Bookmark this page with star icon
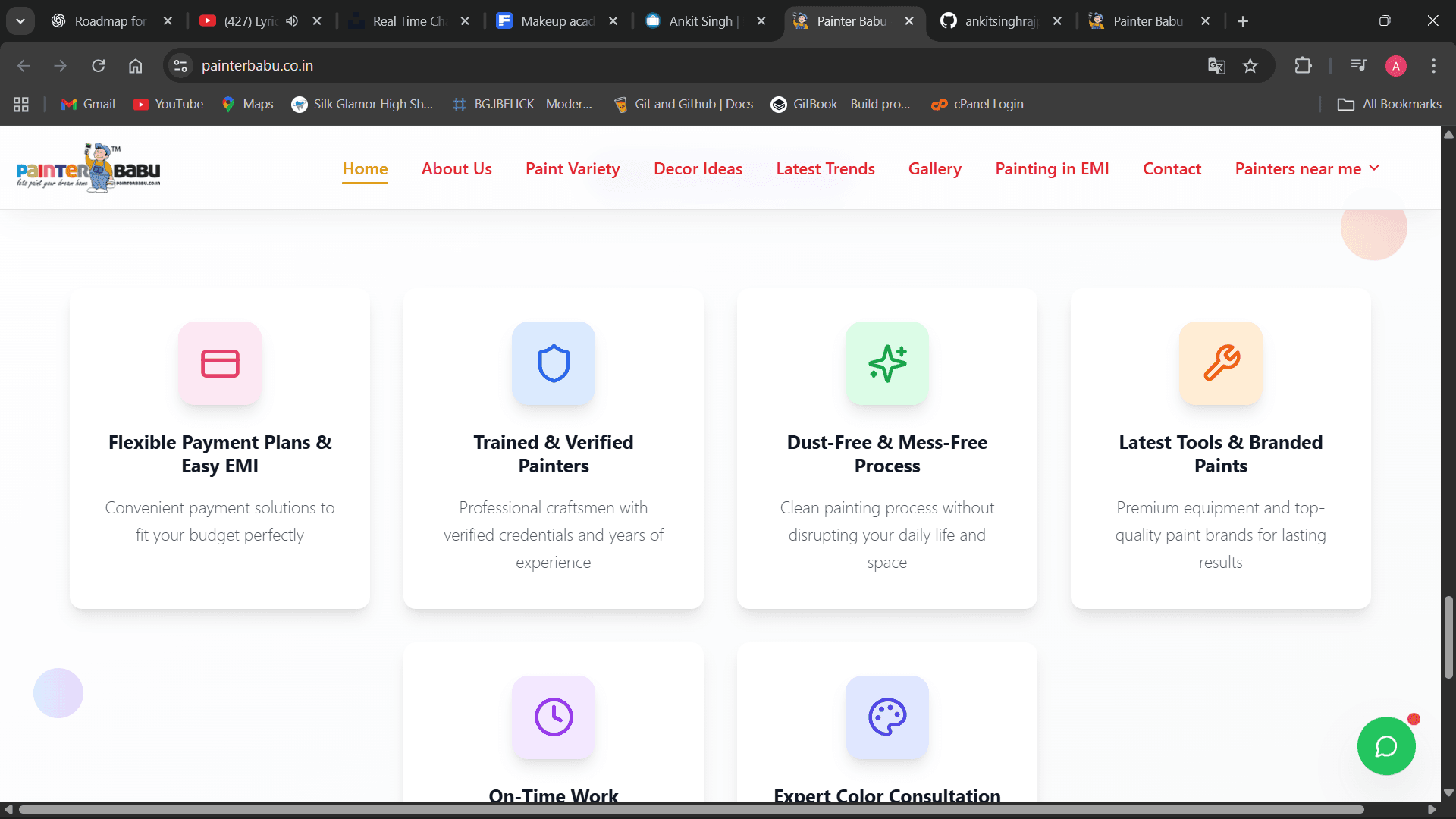 tap(1250, 66)
